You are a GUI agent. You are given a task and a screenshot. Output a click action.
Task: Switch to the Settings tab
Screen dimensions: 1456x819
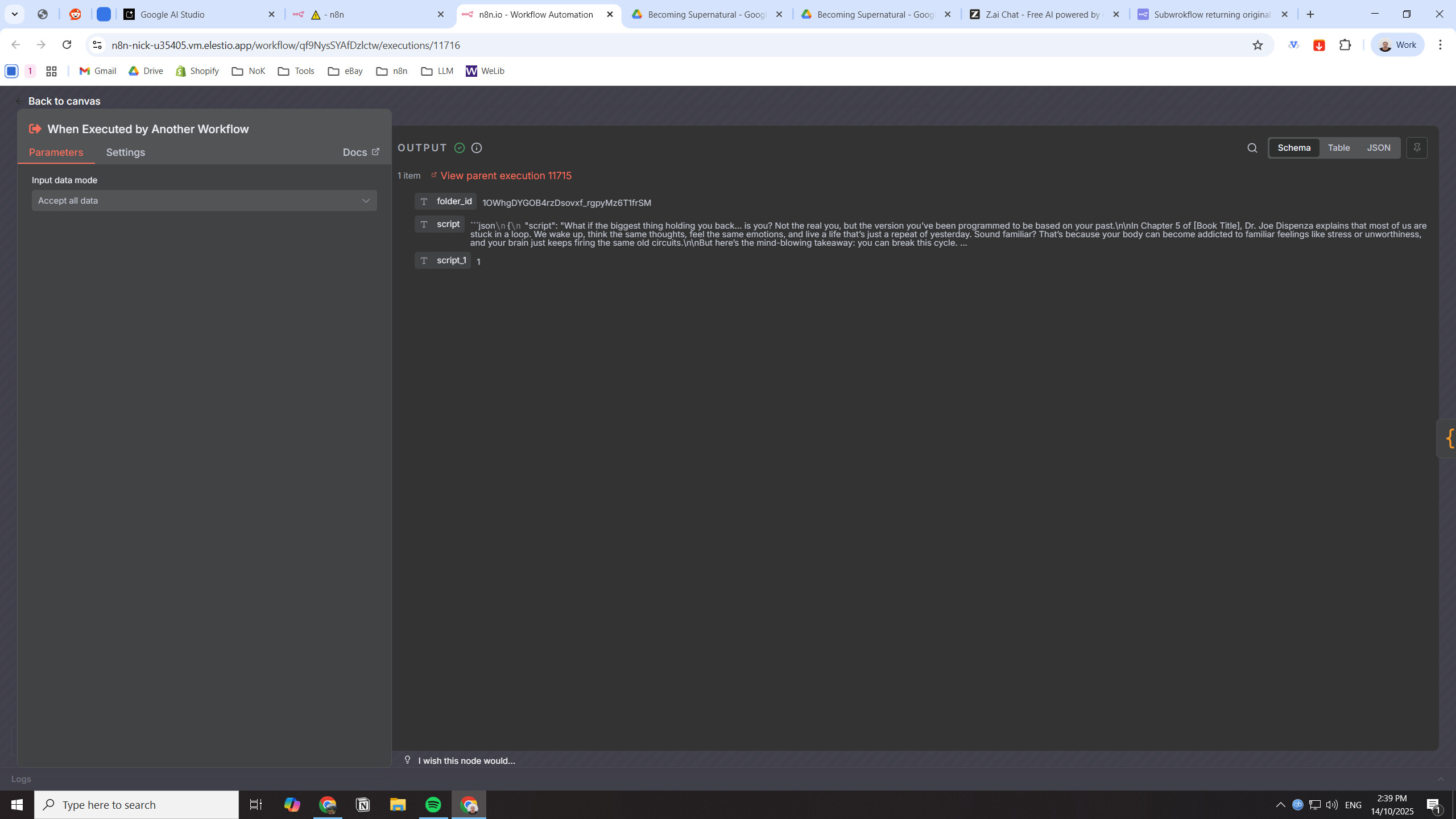pyautogui.click(x=125, y=152)
